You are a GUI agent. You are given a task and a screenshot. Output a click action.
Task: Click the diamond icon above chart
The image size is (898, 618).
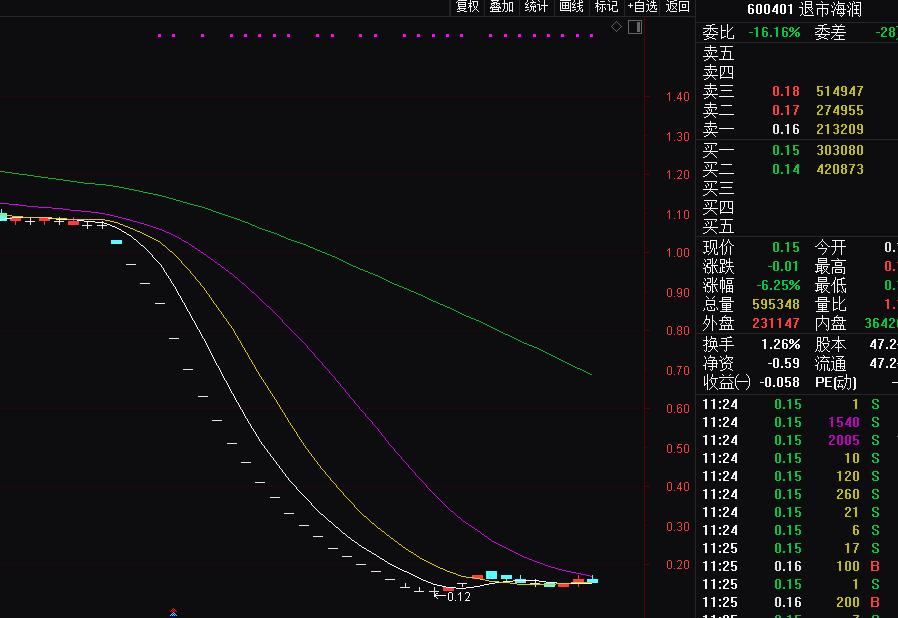(616, 26)
